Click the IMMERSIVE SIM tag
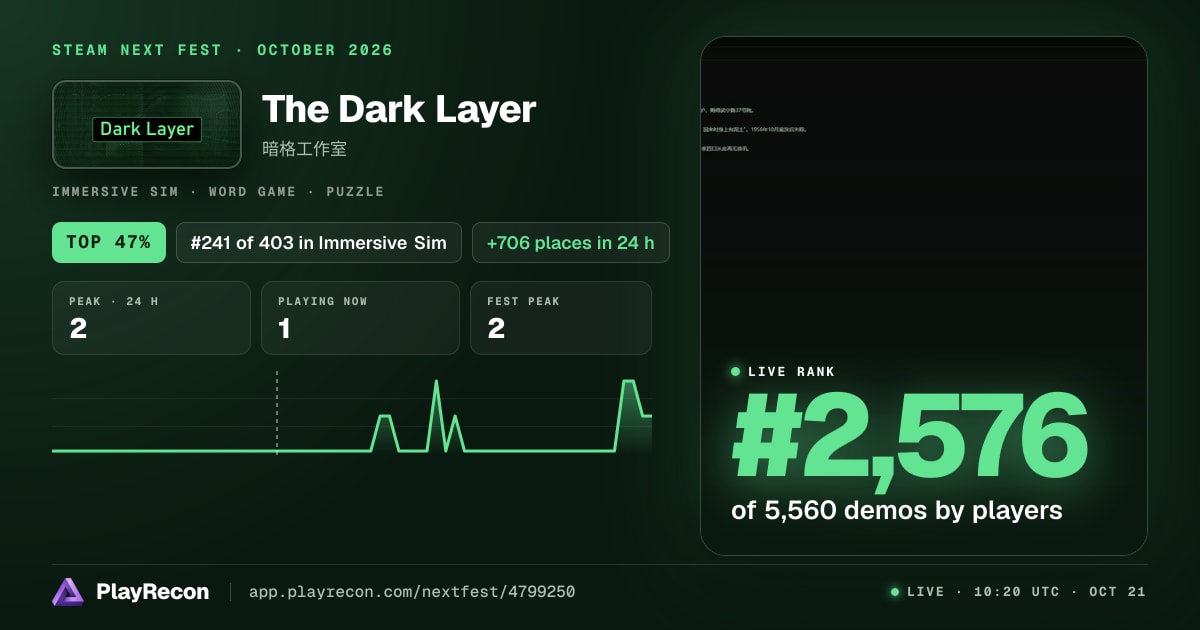Viewport: 1200px width, 630px height. tap(115, 192)
